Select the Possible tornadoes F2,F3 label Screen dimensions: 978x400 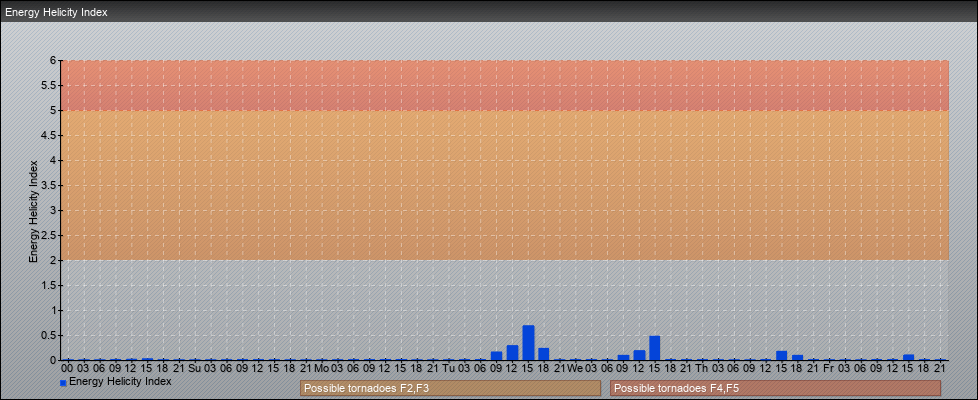pyautogui.click(x=450, y=388)
